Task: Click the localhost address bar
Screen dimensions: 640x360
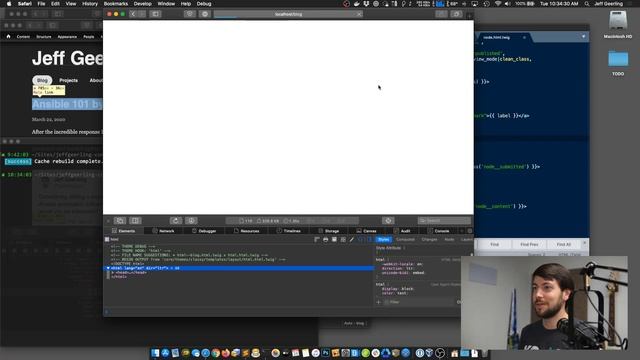Action: pos(288,14)
